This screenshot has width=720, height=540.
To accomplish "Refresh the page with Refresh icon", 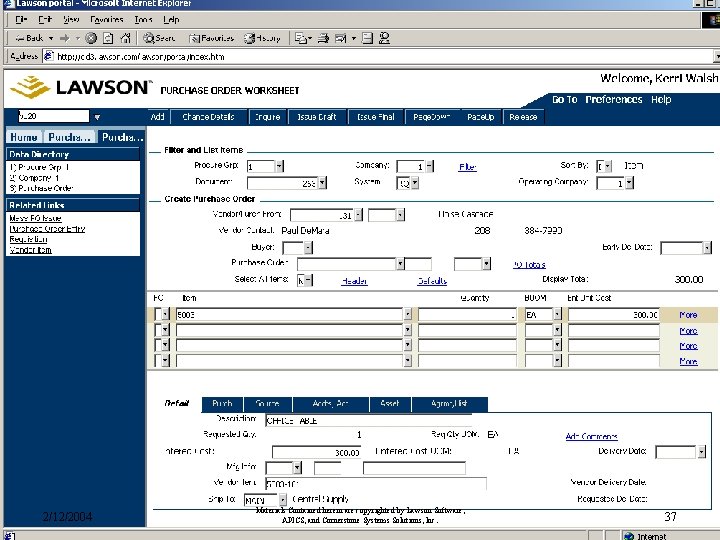I will (x=108, y=38).
